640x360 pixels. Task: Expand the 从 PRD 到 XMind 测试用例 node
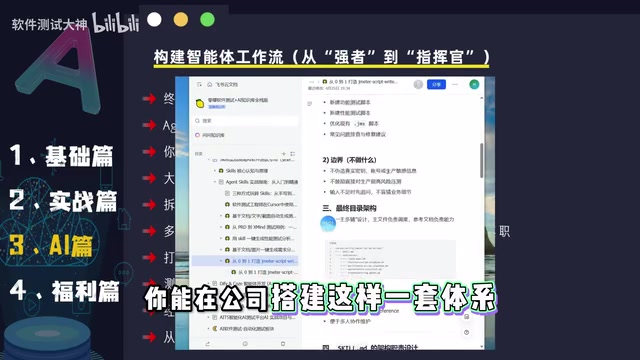click(222, 227)
